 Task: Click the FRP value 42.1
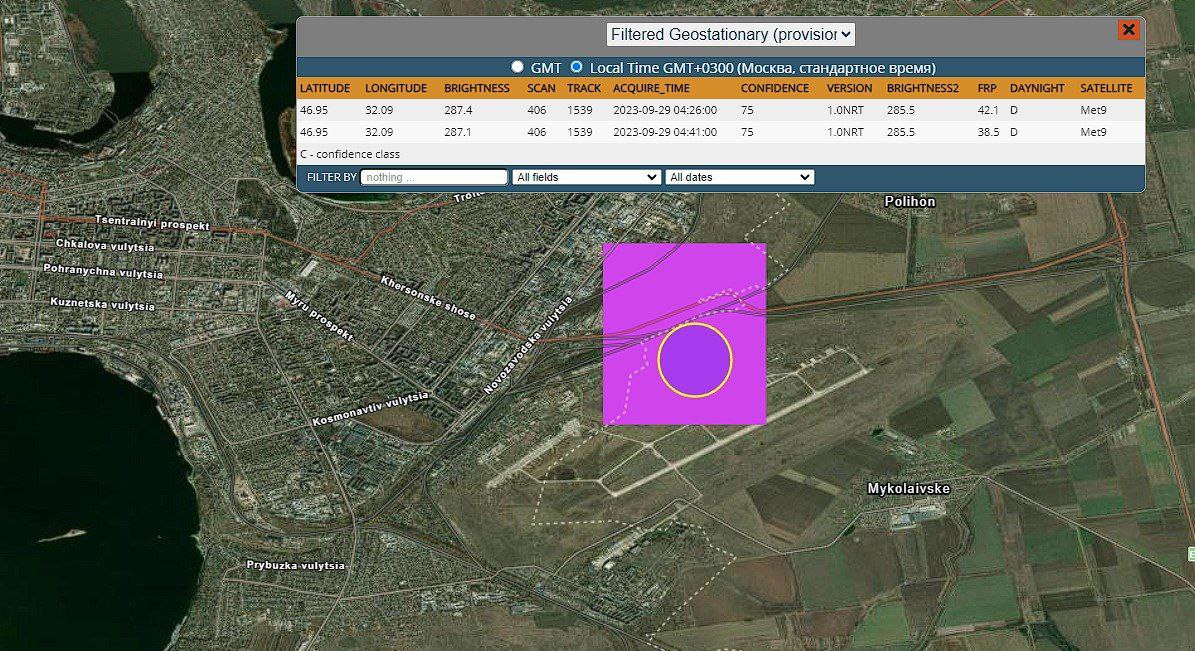[988, 110]
